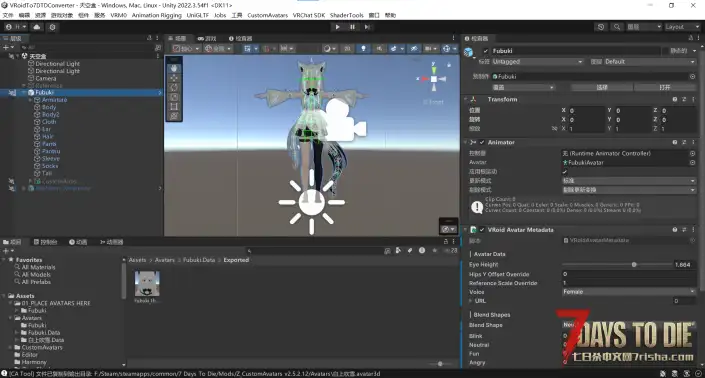Open the Undo History icon

(x=601, y=27)
